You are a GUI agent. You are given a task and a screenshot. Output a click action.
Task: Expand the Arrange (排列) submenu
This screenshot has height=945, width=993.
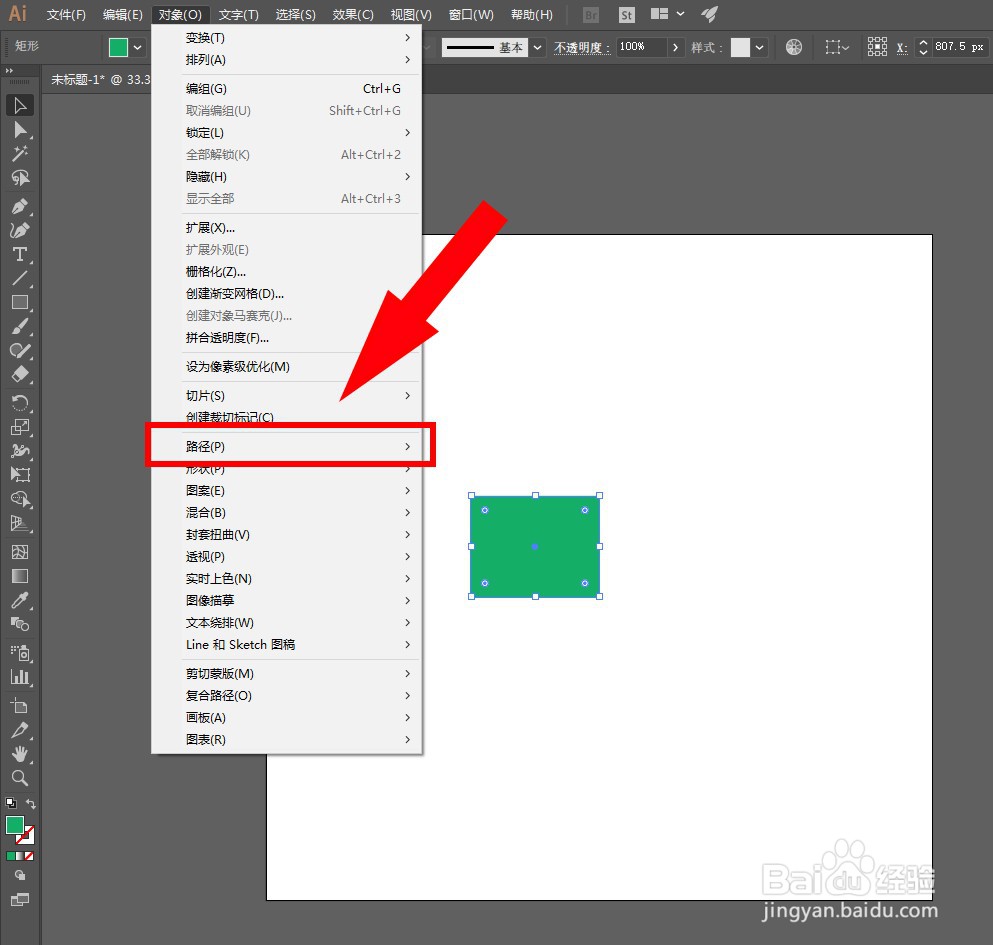tap(286, 60)
